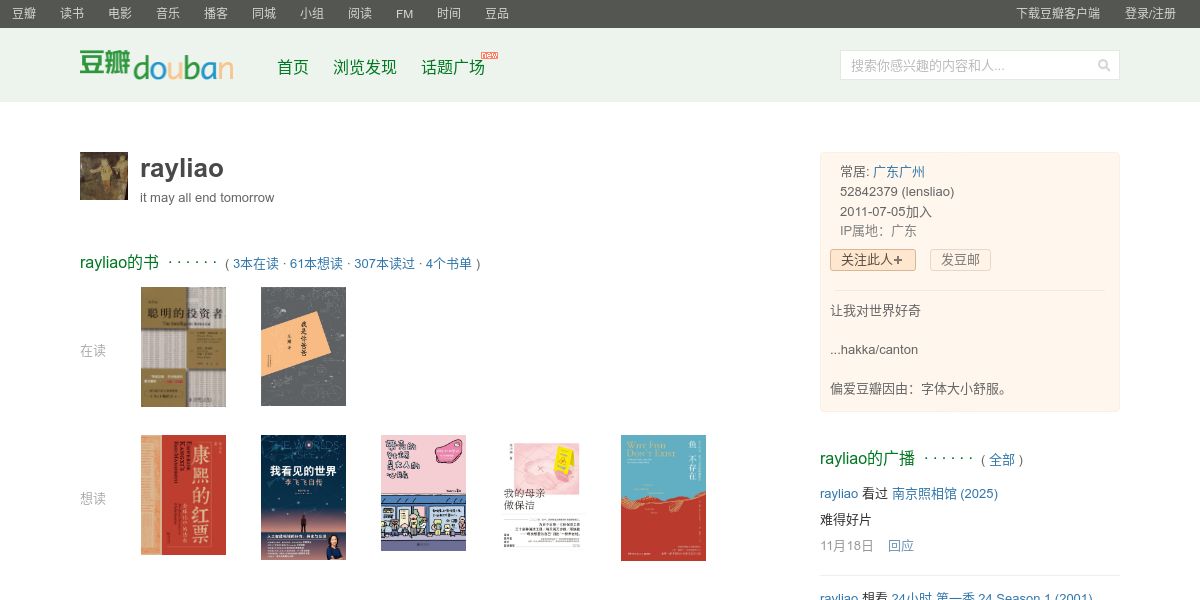
Task: Focus the search content and people field
Action: (x=968, y=65)
